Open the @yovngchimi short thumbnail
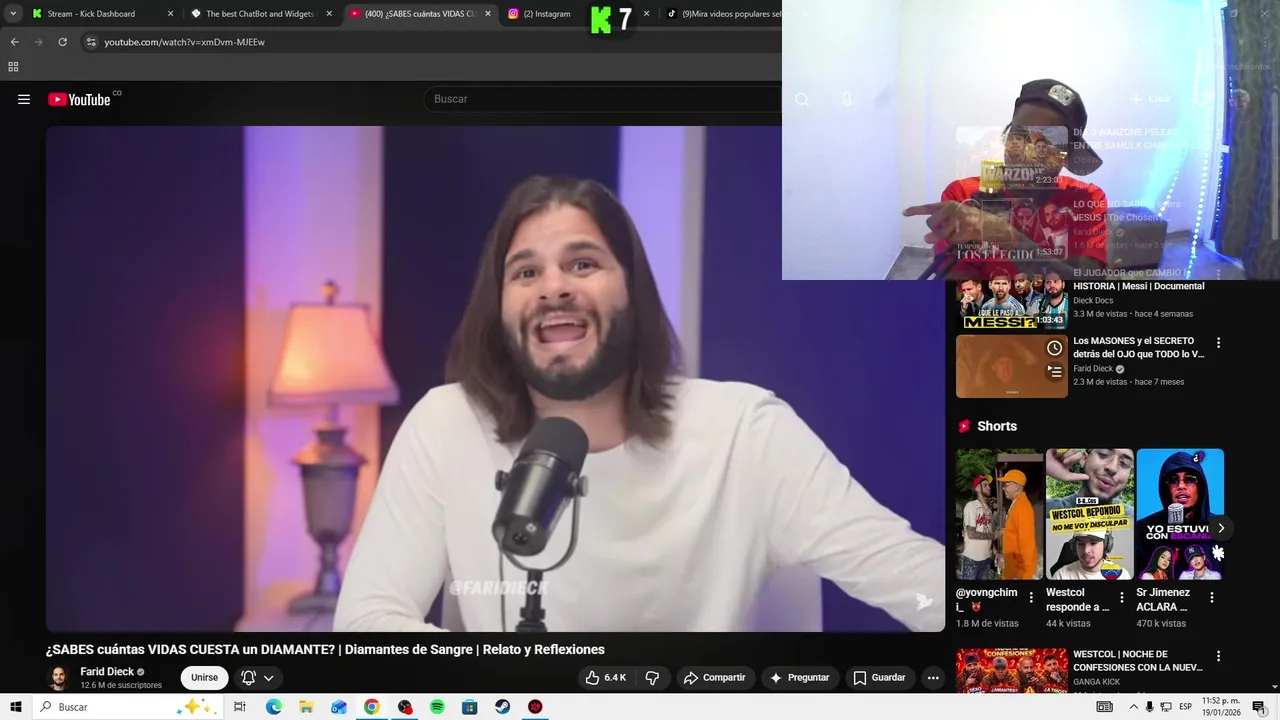1280x720 pixels. point(1000,514)
